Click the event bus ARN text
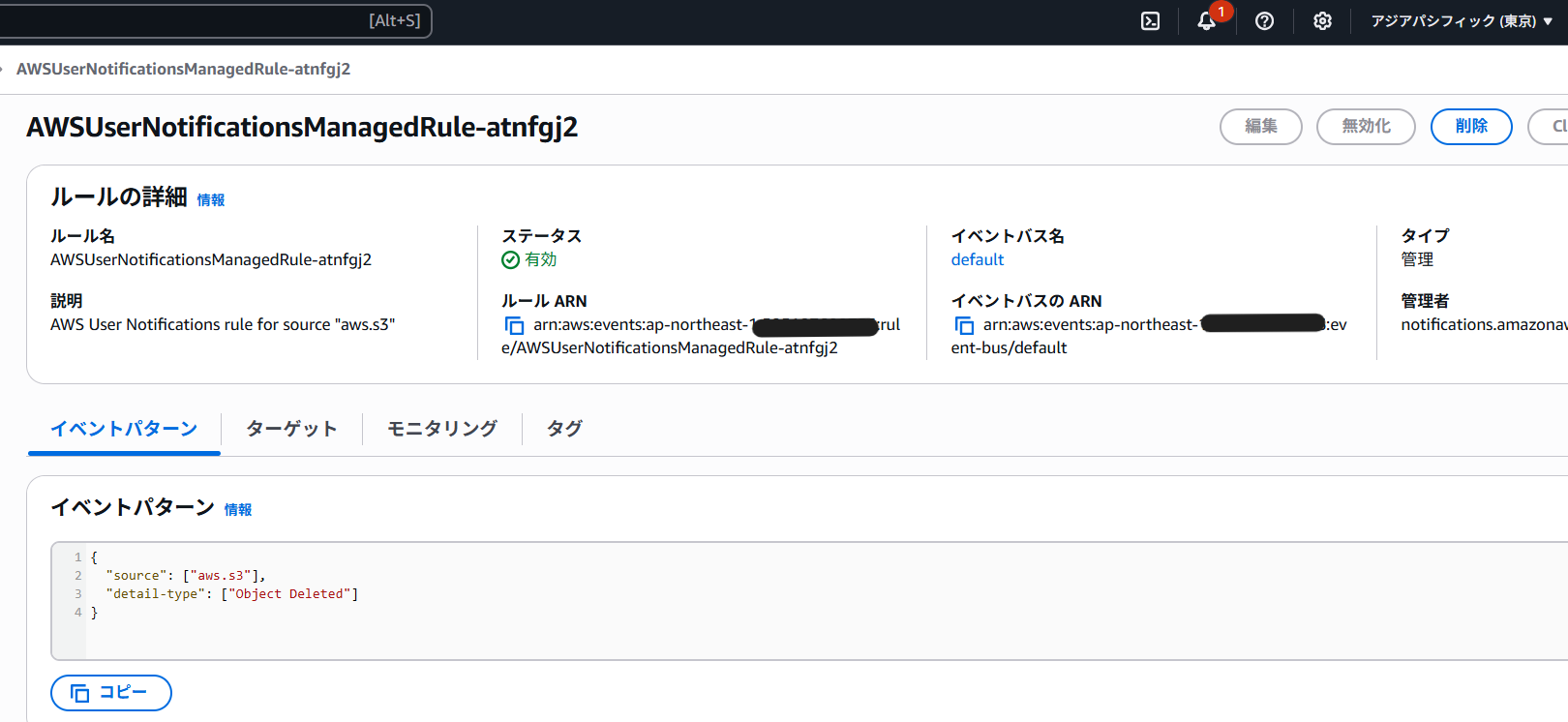 (1149, 336)
